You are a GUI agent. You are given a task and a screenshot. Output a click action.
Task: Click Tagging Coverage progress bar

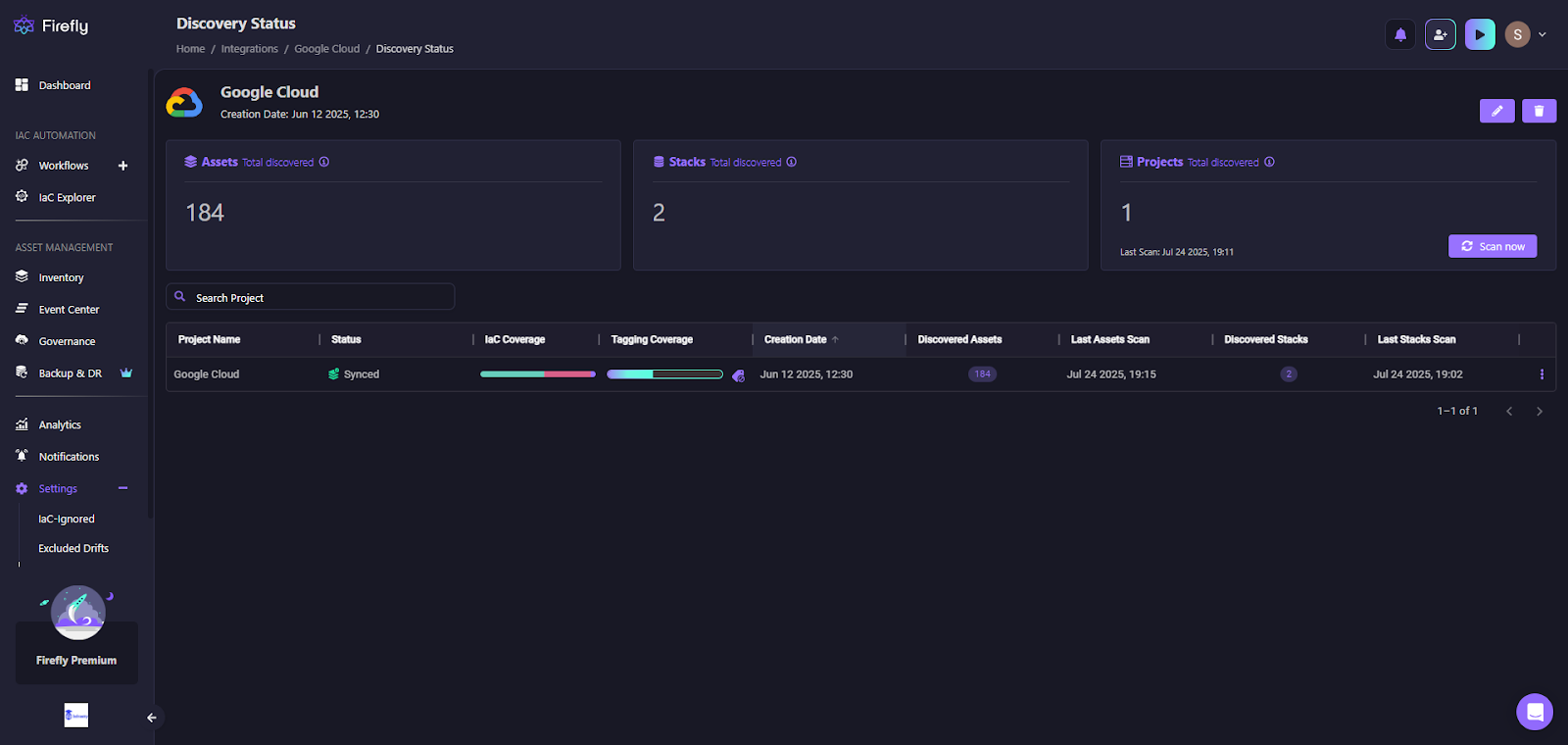pos(664,373)
